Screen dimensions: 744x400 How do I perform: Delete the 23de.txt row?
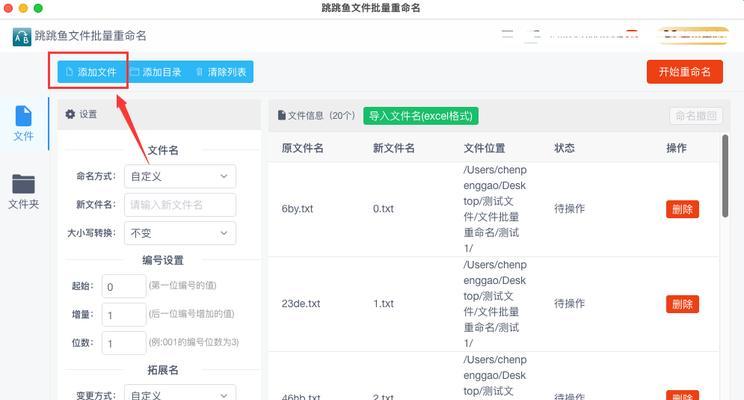[x=682, y=304]
